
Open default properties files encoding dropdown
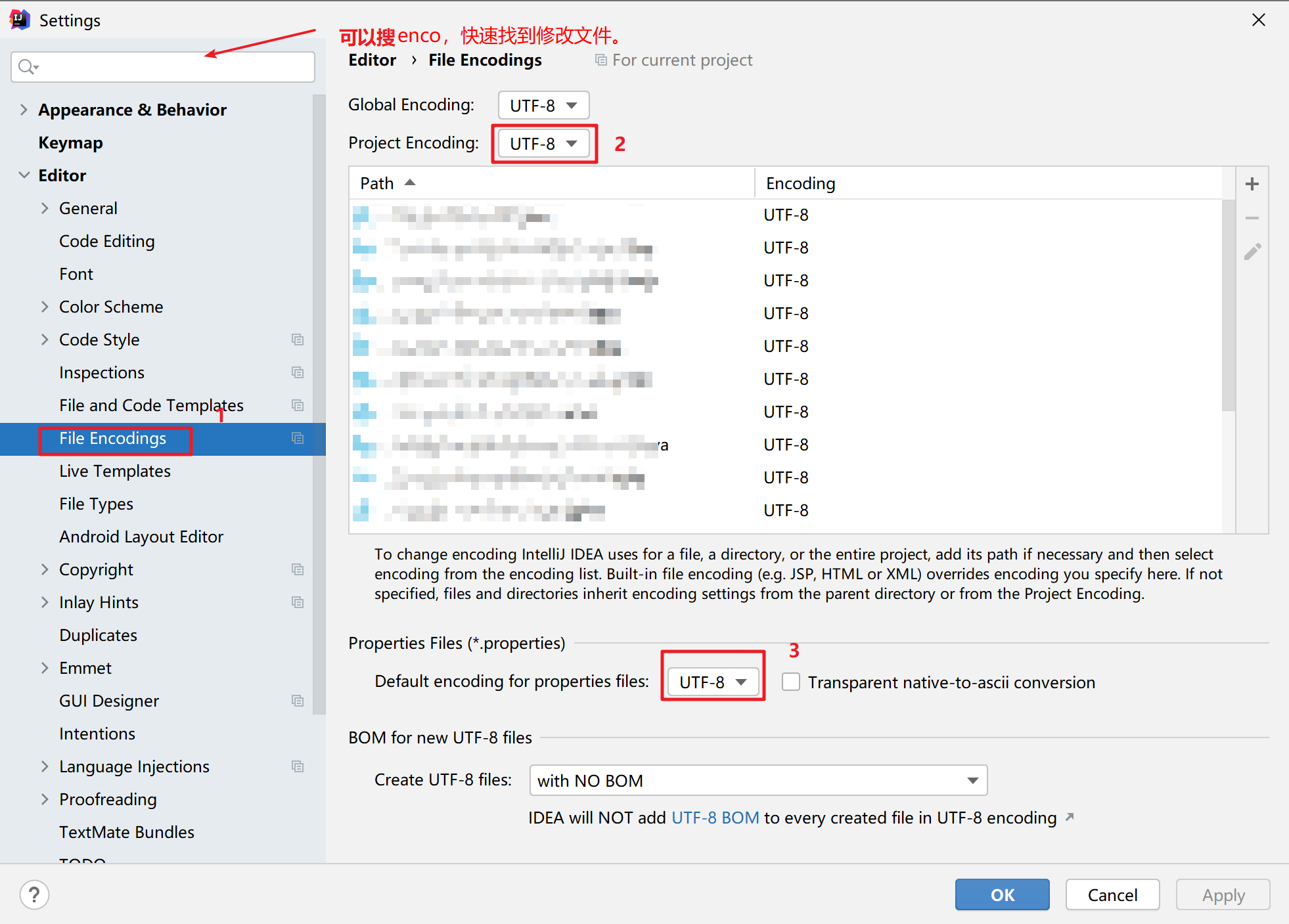713,682
